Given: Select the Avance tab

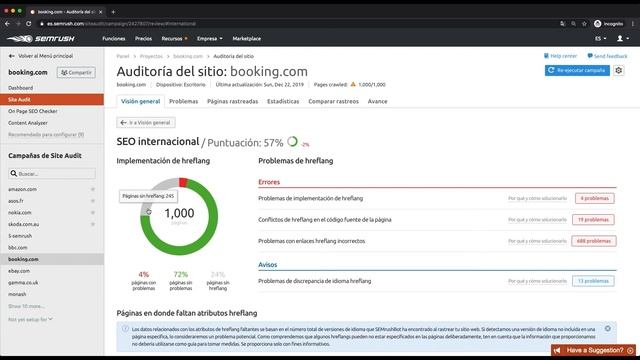Looking at the screenshot, I should coord(378,101).
